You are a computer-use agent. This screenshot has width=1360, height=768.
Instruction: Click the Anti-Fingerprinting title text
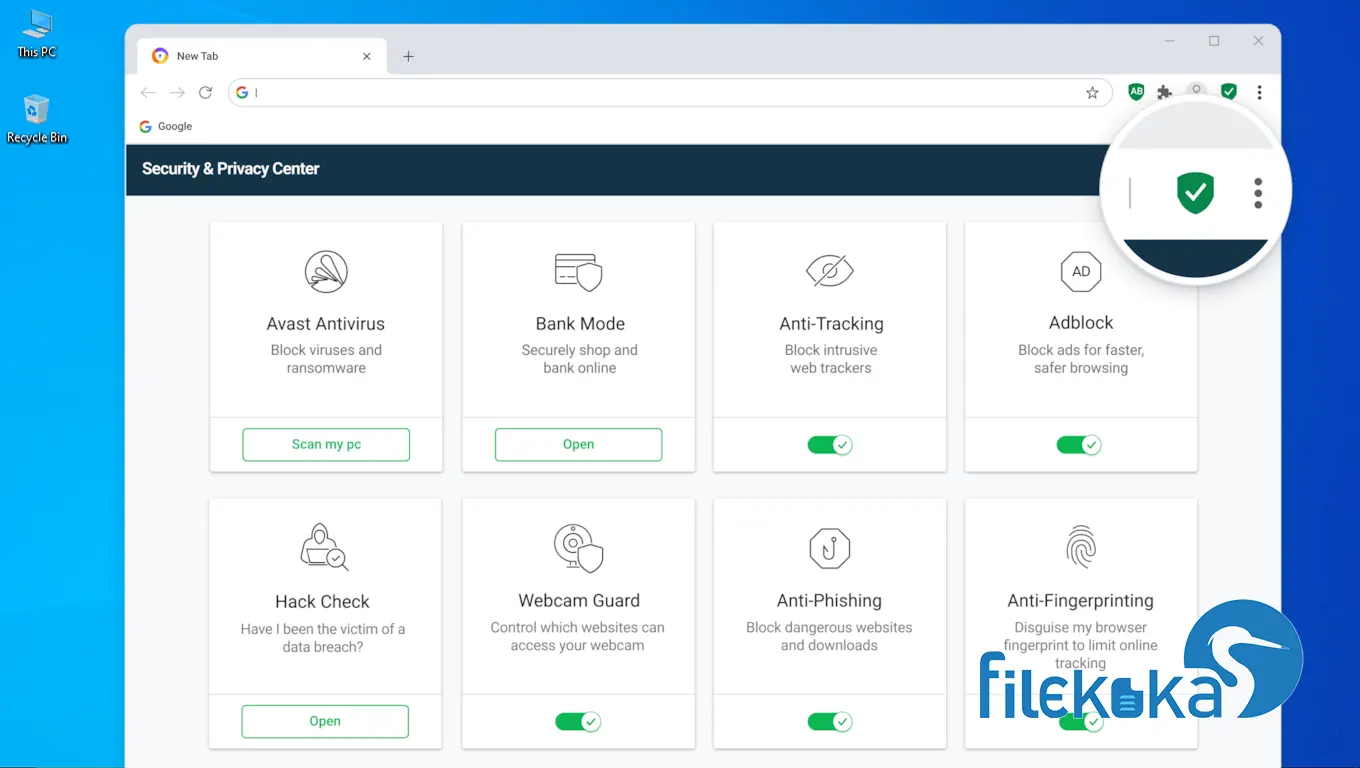(x=1080, y=601)
